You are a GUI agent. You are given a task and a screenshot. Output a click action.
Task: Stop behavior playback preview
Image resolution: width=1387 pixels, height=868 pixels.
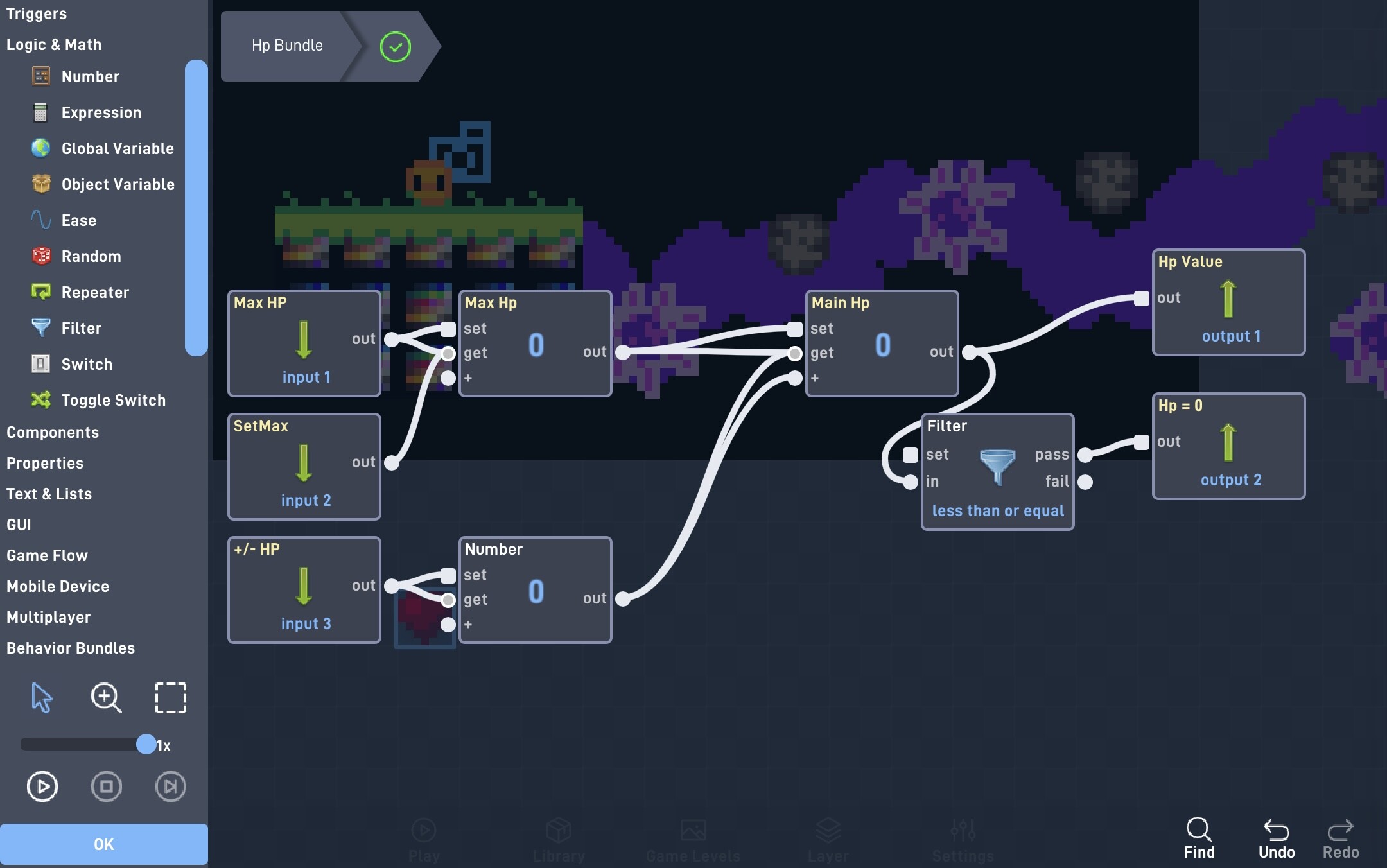click(x=107, y=786)
